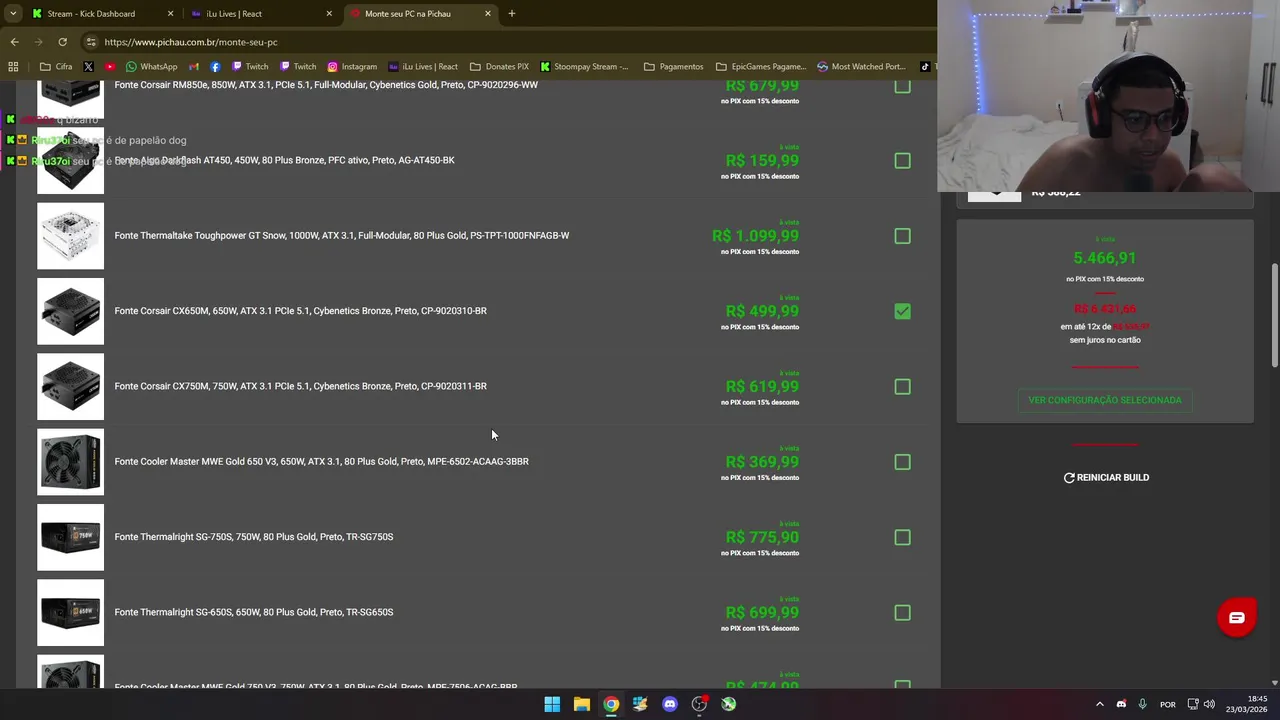Open the Corsair CX650M product thumbnail
This screenshot has width=1280, height=720.
(70, 311)
